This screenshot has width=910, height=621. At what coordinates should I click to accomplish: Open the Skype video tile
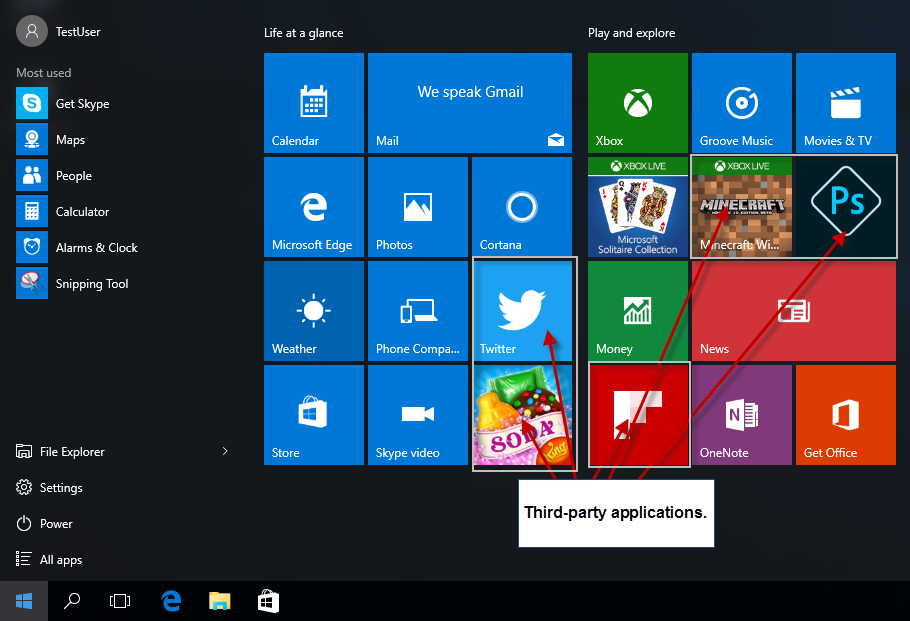pyautogui.click(x=417, y=414)
